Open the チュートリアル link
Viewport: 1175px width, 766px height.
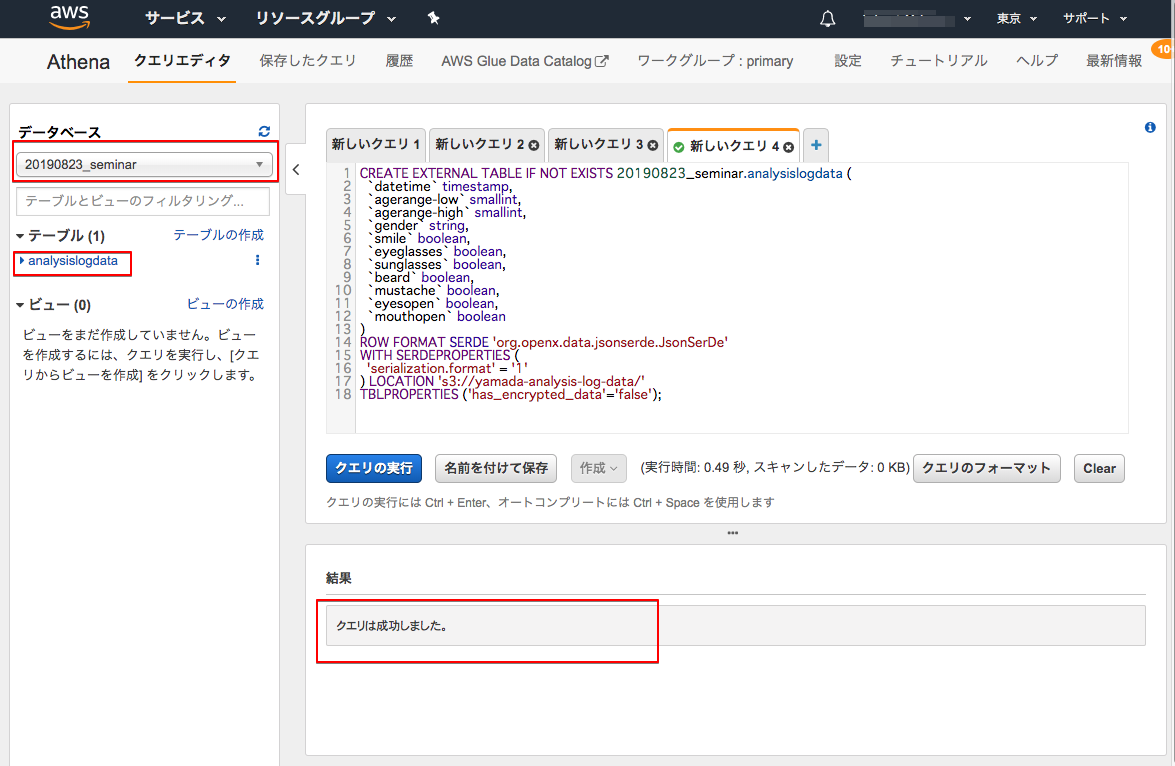click(x=938, y=61)
